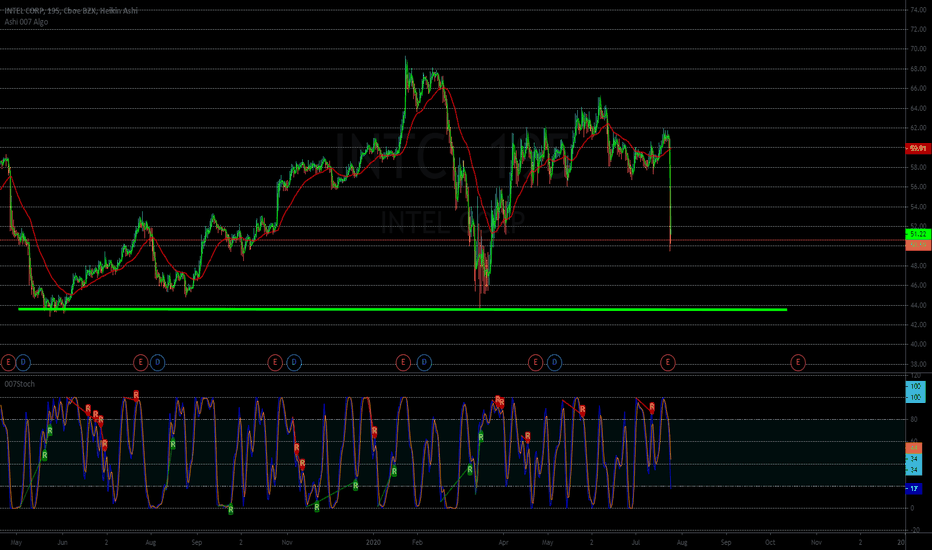Open the earnings marker in late January 2020
This screenshot has height=550, width=932.
point(403,362)
